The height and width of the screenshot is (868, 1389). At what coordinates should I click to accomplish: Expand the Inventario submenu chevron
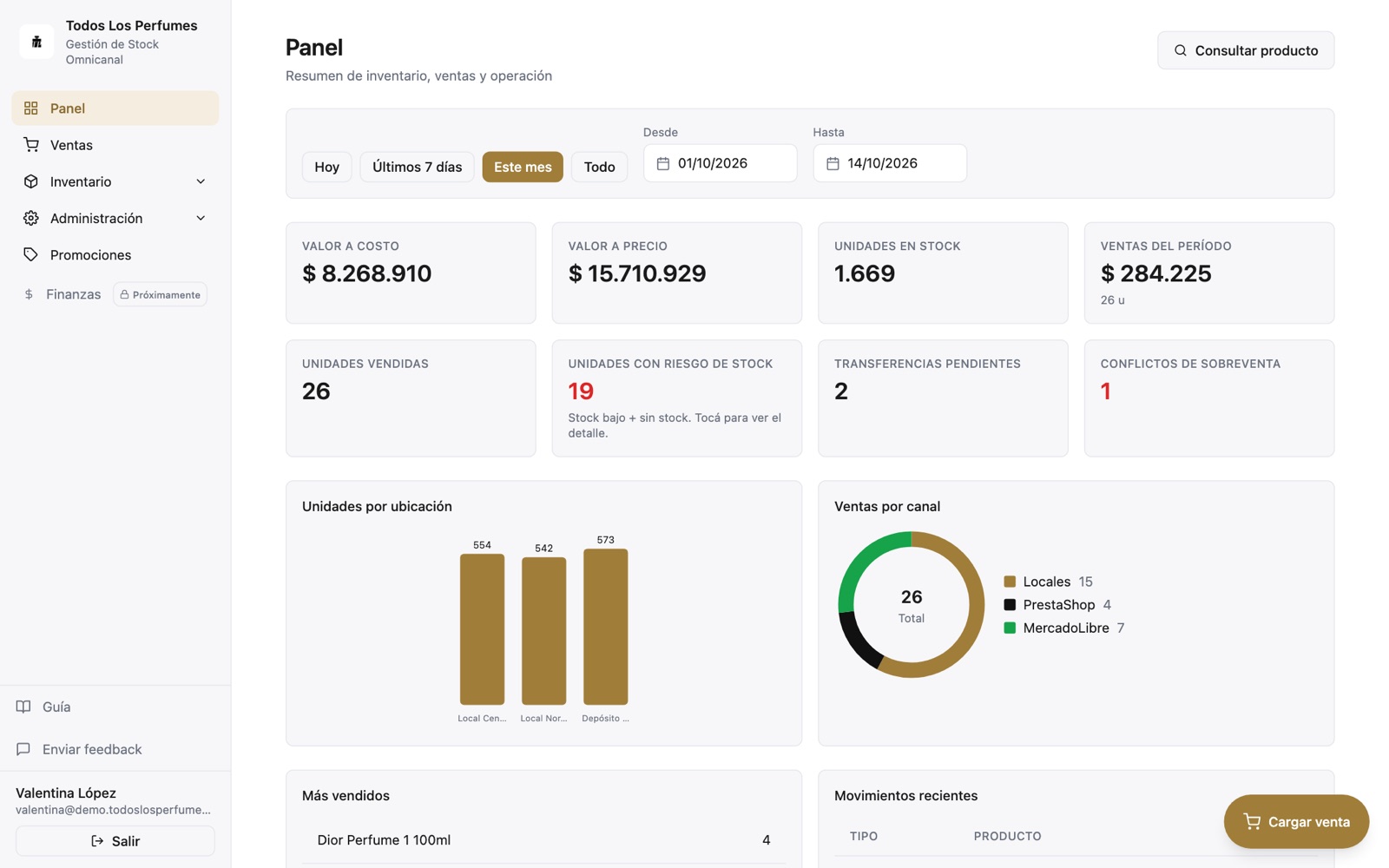[x=201, y=181]
